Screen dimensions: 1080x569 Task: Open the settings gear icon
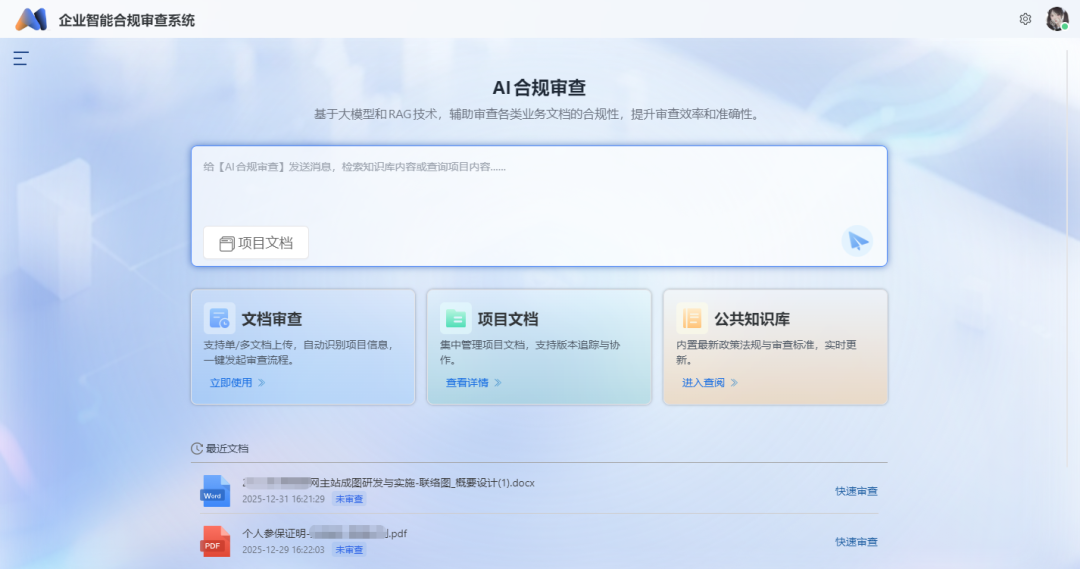(x=1025, y=19)
